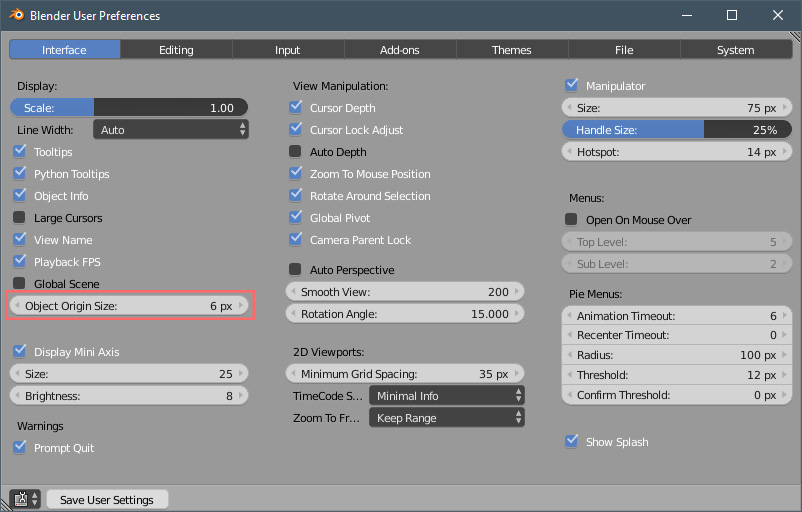Click the Scale slider
Viewport: 802px width, 512px height.
point(129,107)
